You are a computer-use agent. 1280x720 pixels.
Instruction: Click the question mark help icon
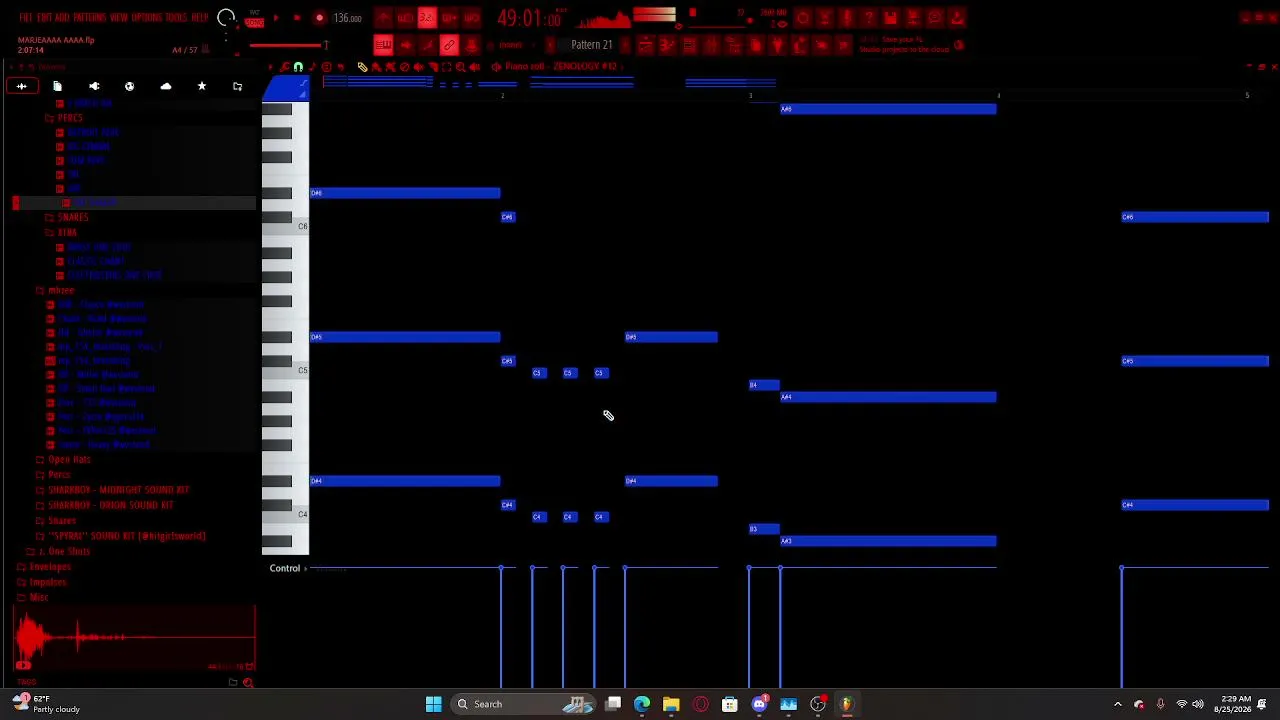868,18
